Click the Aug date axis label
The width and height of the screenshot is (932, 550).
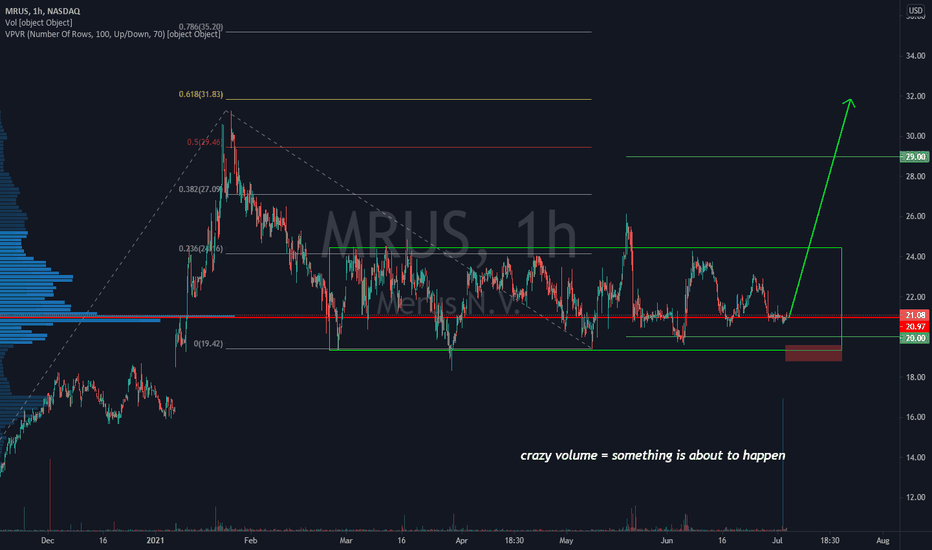click(x=883, y=540)
